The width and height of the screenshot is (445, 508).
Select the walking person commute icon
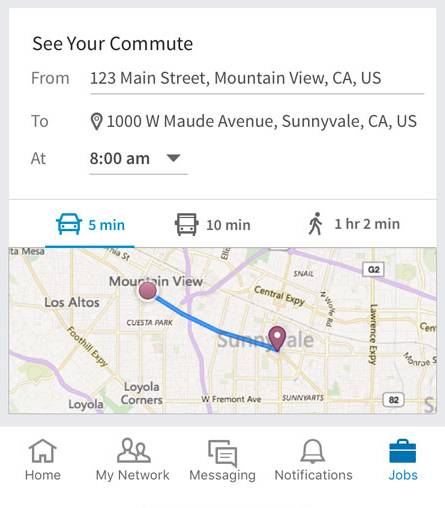pos(315,224)
